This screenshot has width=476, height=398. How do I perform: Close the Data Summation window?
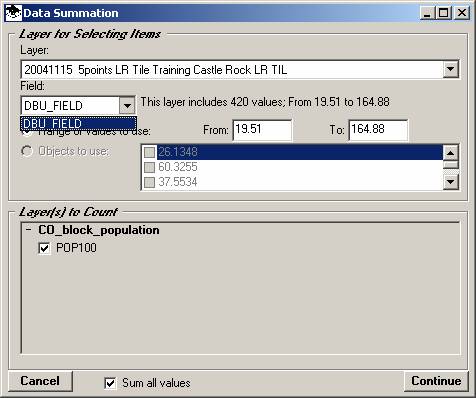(x=462, y=13)
